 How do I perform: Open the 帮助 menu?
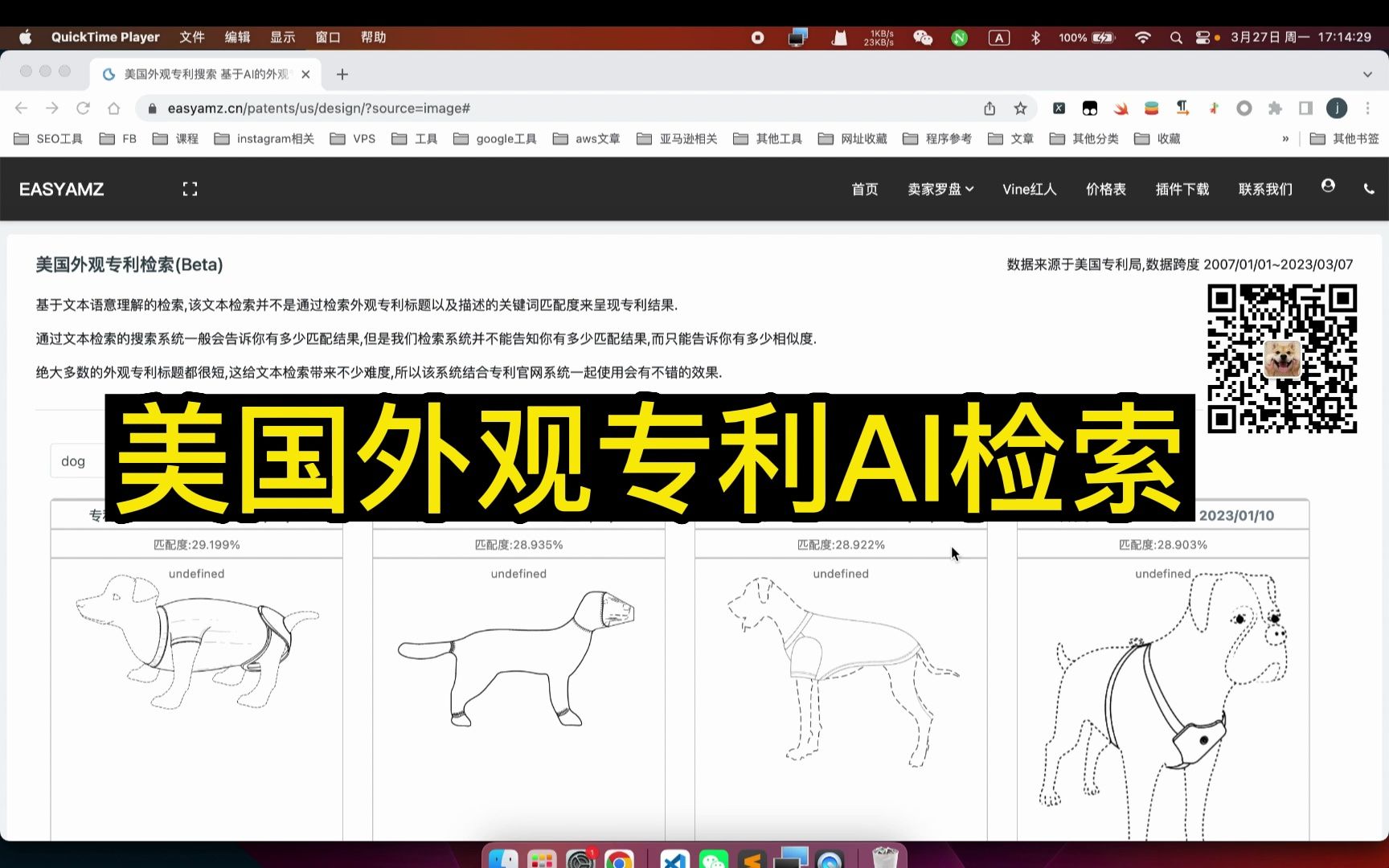point(373,37)
